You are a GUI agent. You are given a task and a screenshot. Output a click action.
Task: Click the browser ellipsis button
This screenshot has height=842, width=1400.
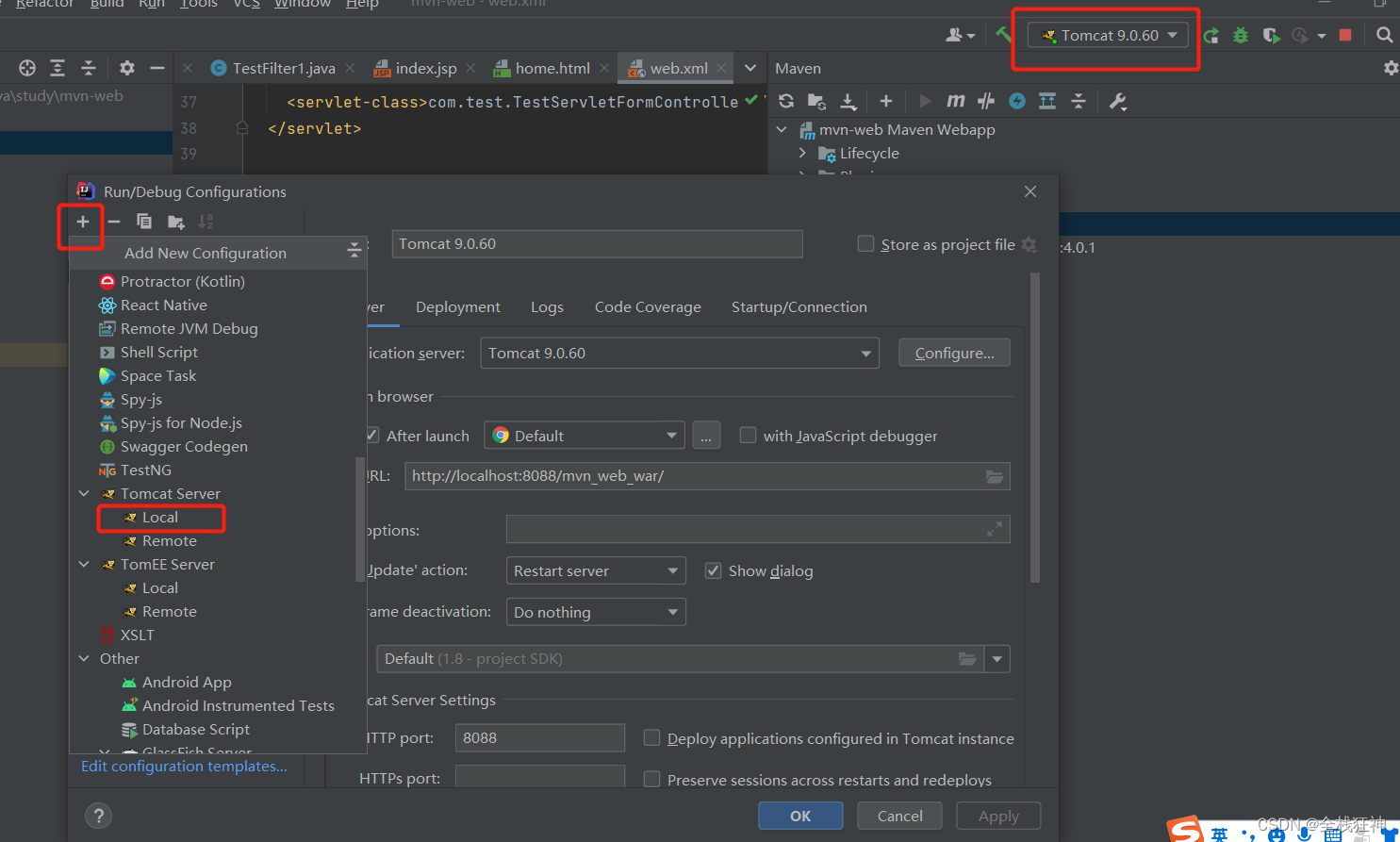[x=706, y=436]
